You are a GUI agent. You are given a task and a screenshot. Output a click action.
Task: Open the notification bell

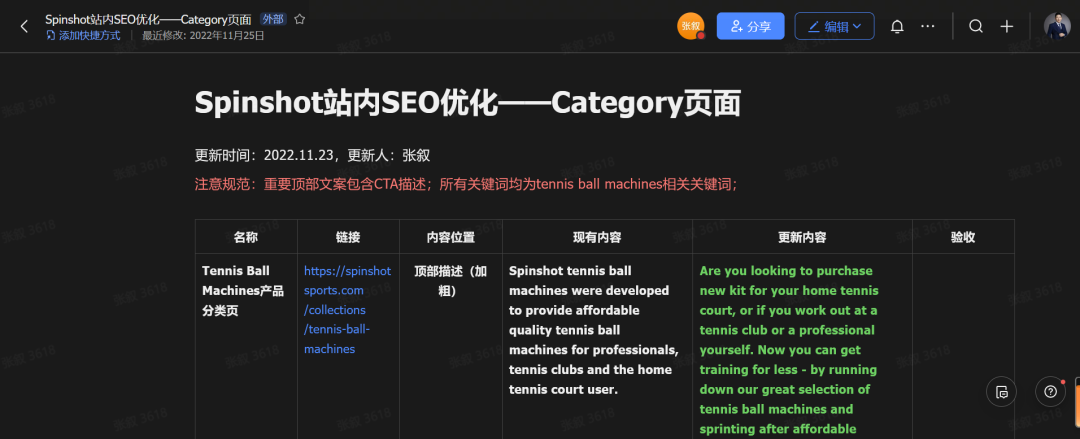[897, 26]
